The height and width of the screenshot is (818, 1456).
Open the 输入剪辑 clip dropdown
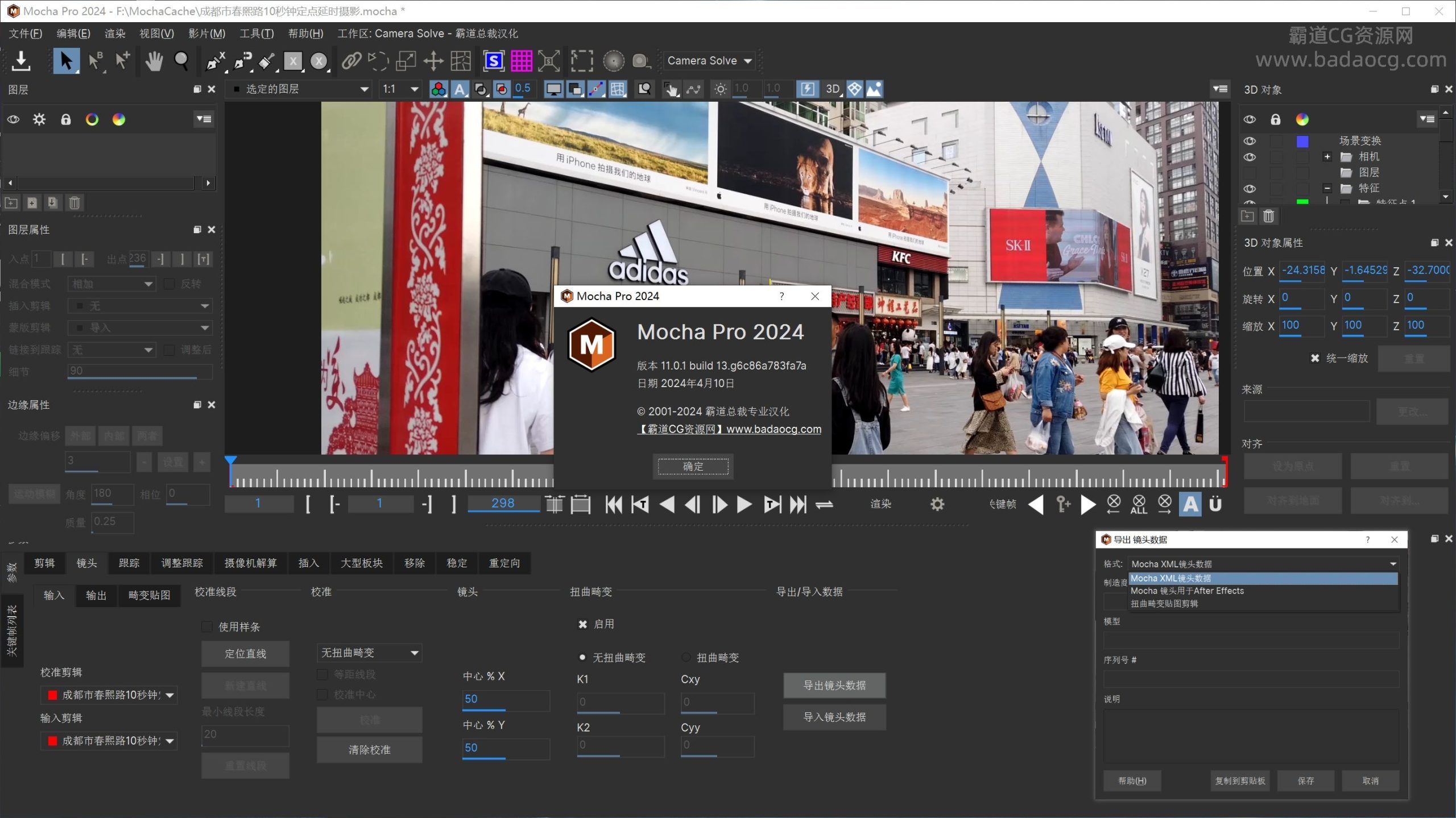click(109, 741)
